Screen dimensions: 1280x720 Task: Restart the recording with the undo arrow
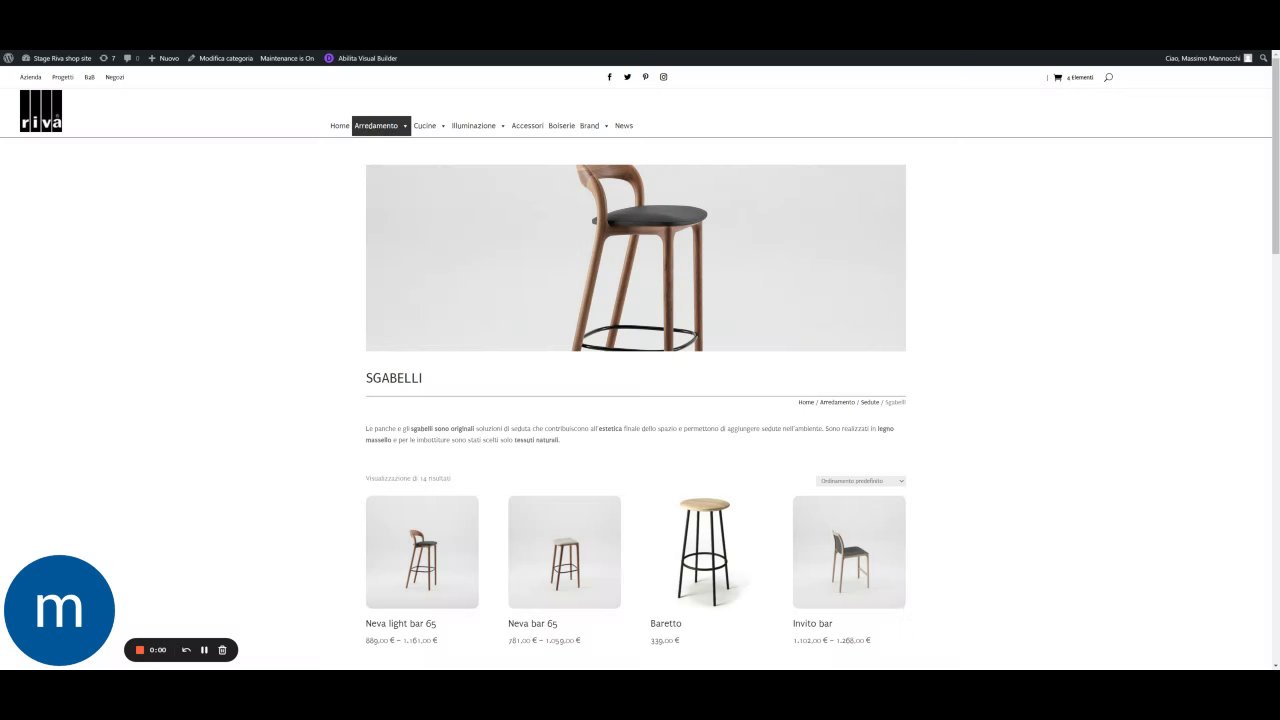pos(186,650)
